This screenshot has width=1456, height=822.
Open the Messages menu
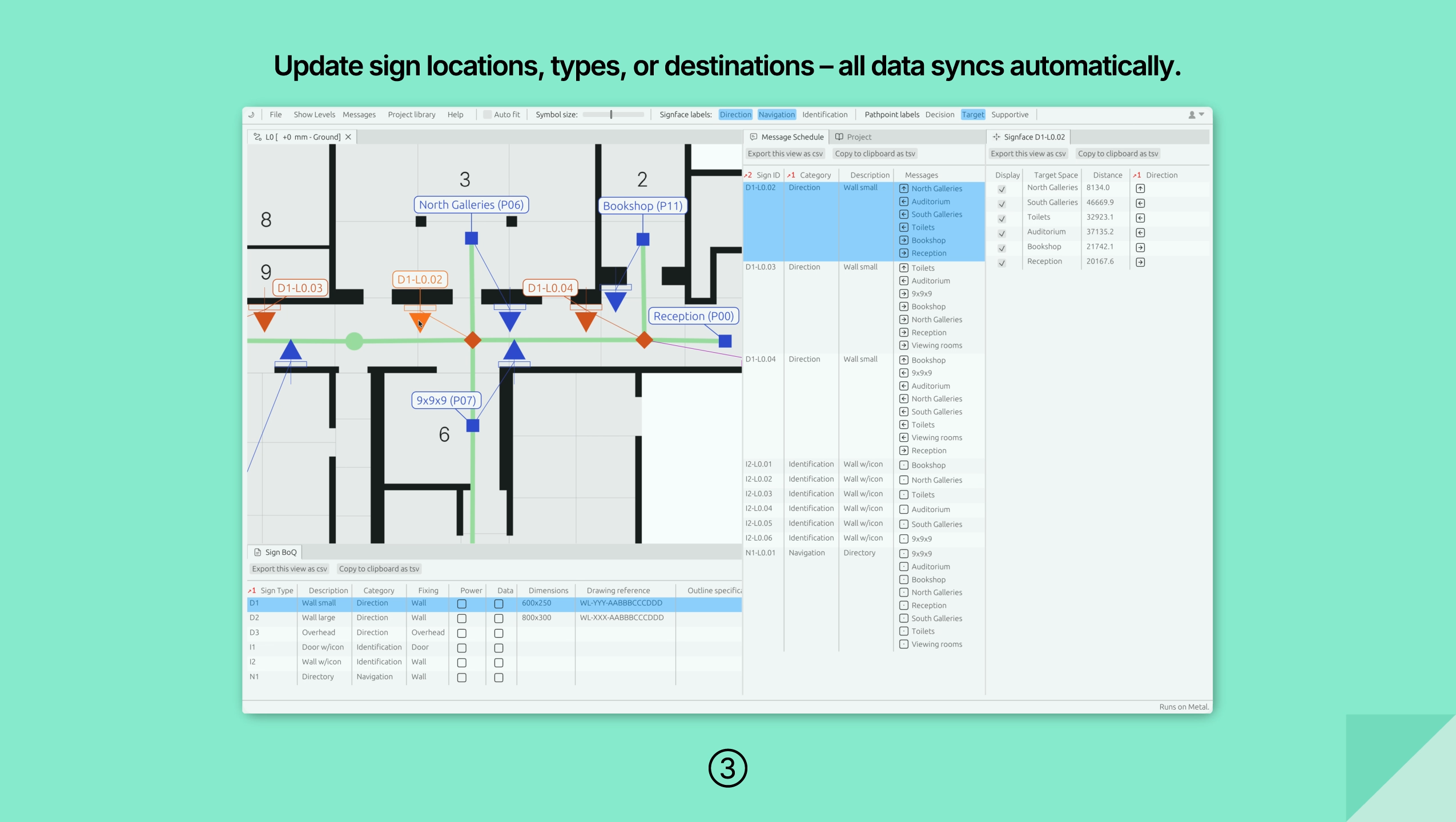pos(359,114)
